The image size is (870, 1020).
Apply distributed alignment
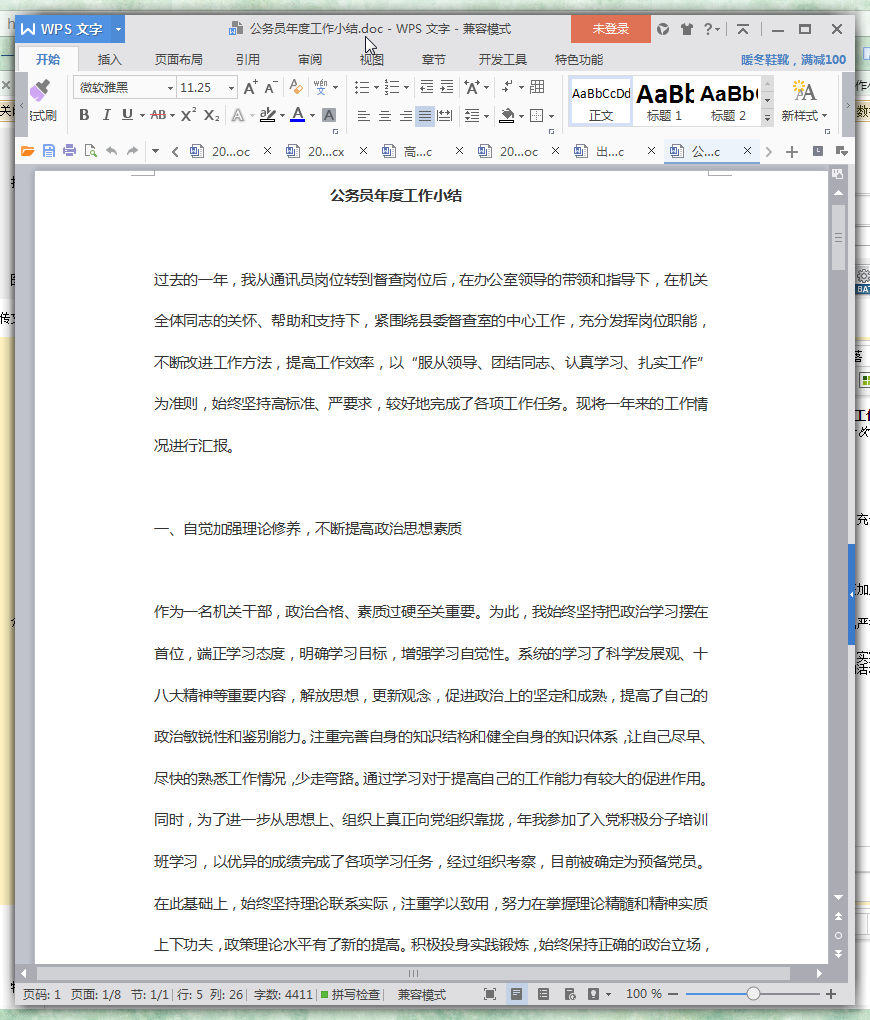pyautogui.click(x=445, y=116)
